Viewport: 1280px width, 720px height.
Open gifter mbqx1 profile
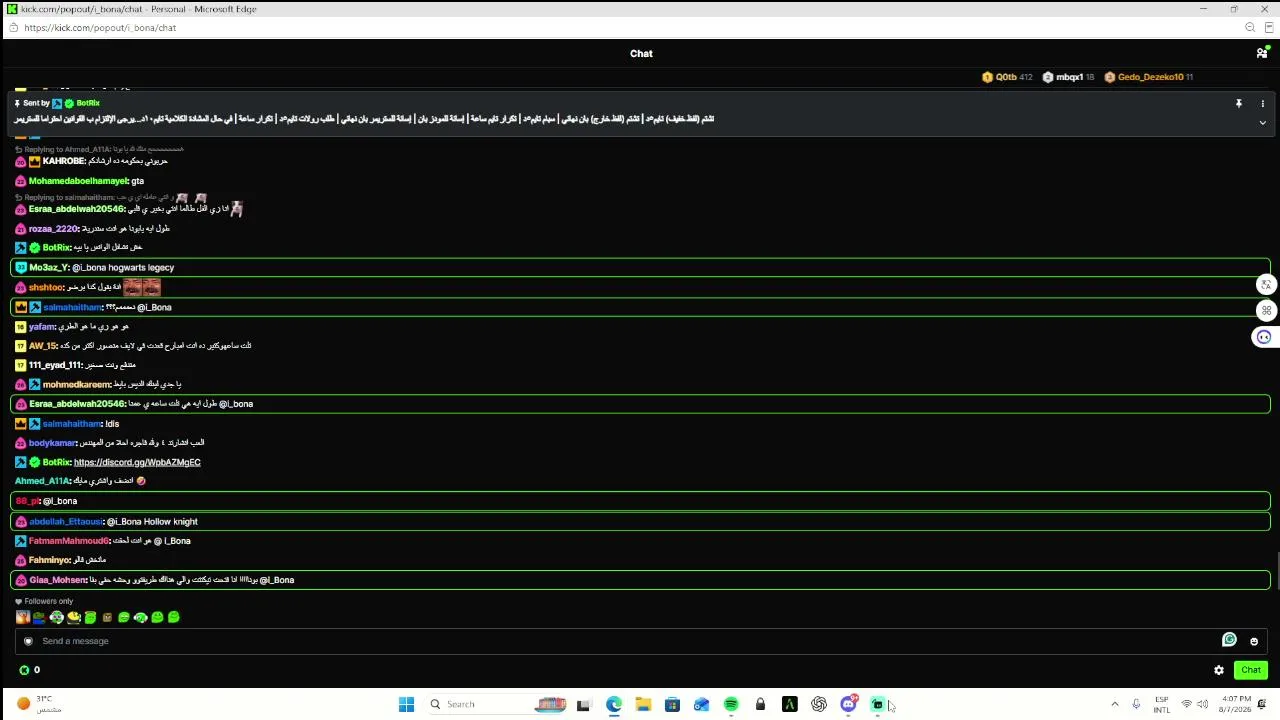[x=1068, y=77]
